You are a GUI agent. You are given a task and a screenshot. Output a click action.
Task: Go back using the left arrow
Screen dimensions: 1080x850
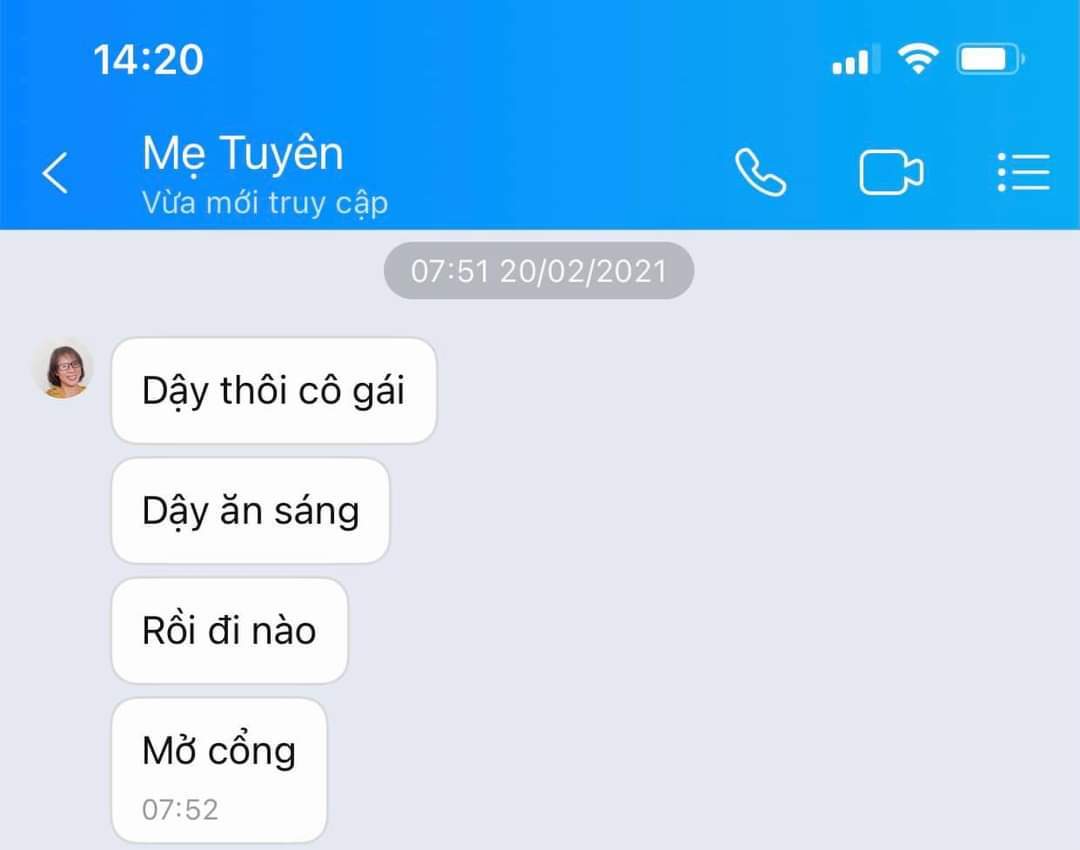[x=55, y=172]
